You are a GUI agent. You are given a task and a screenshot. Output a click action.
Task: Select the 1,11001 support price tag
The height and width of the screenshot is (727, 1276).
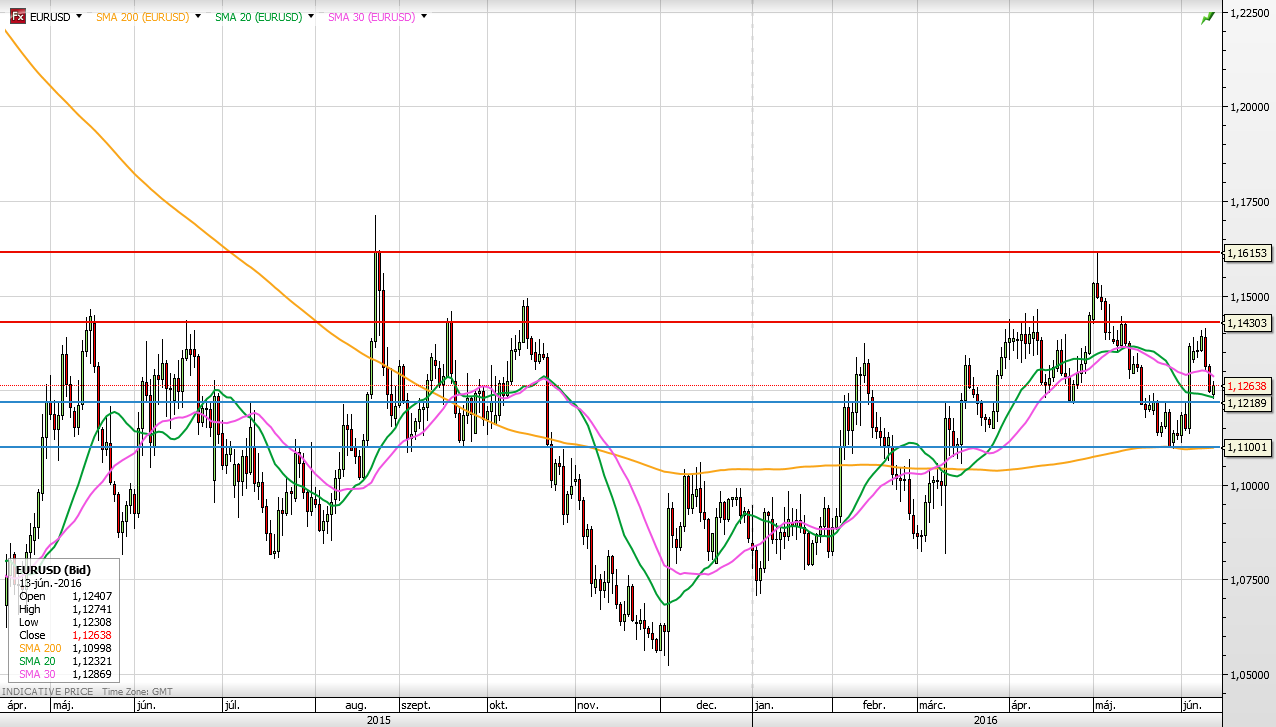(1248, 447)
